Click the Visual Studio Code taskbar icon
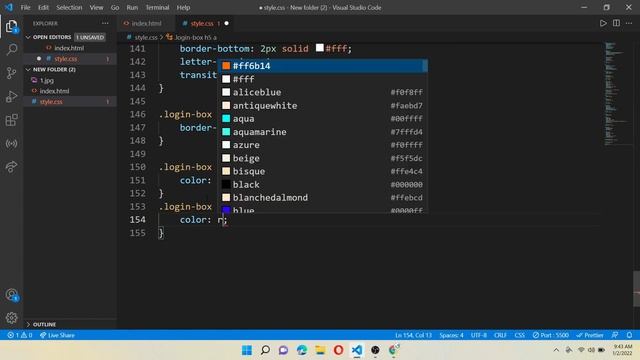This screenshot has height=360, width=640. [x=357, y=350]
